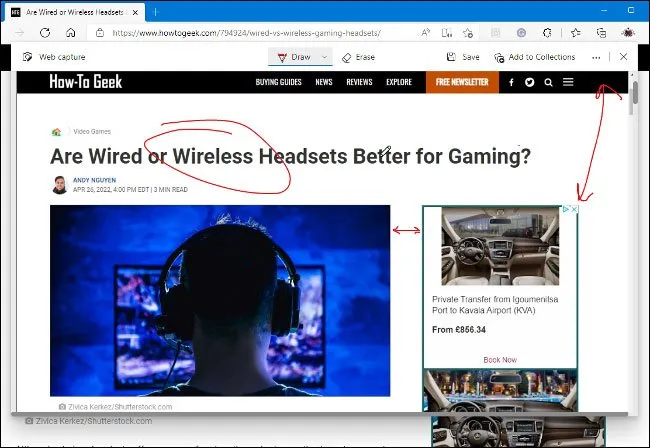Click Book Now in the ad

500,359
